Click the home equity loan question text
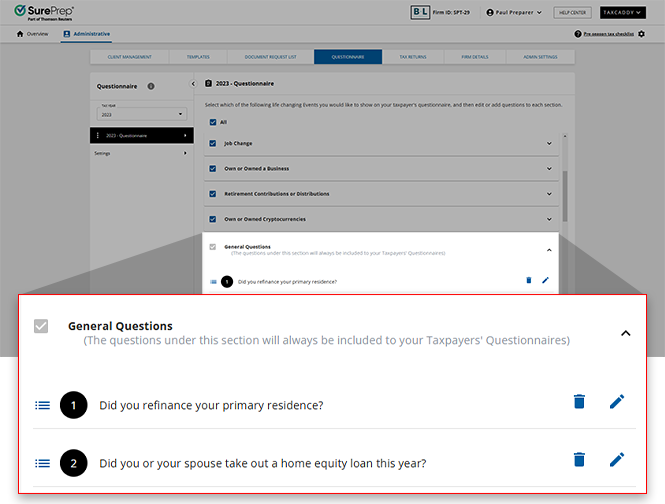Viewport: 665px width, 504px height. [x=263, y=463]
